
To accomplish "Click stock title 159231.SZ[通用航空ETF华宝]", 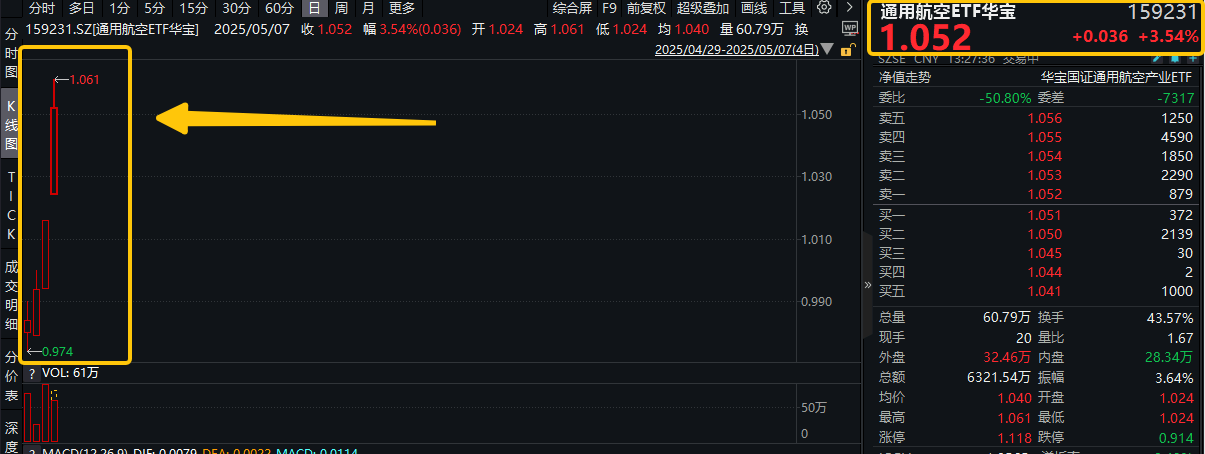I will 111,29.
